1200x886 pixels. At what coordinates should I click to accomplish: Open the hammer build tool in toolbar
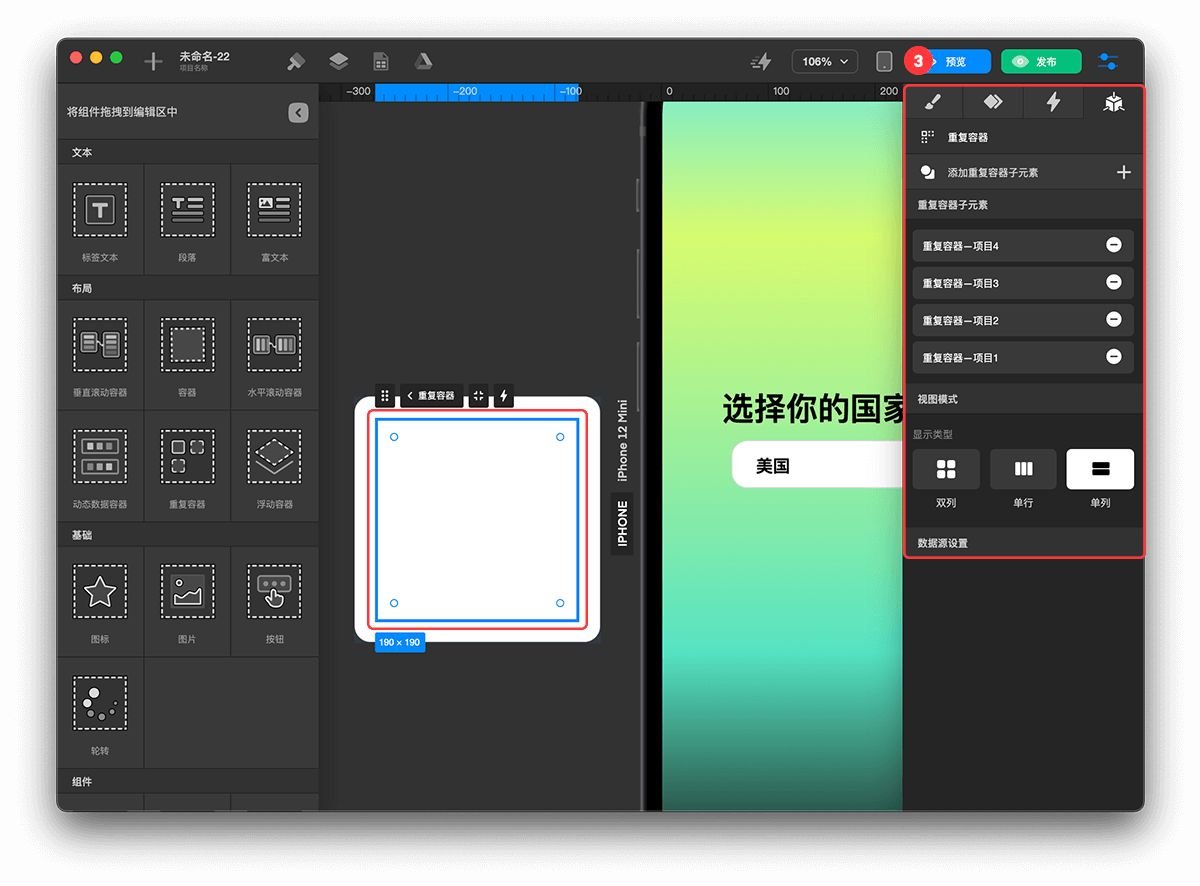point(296,62)
